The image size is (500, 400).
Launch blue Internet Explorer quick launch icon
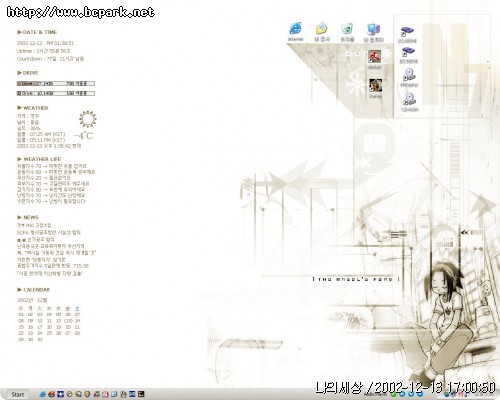pos(43,394)
